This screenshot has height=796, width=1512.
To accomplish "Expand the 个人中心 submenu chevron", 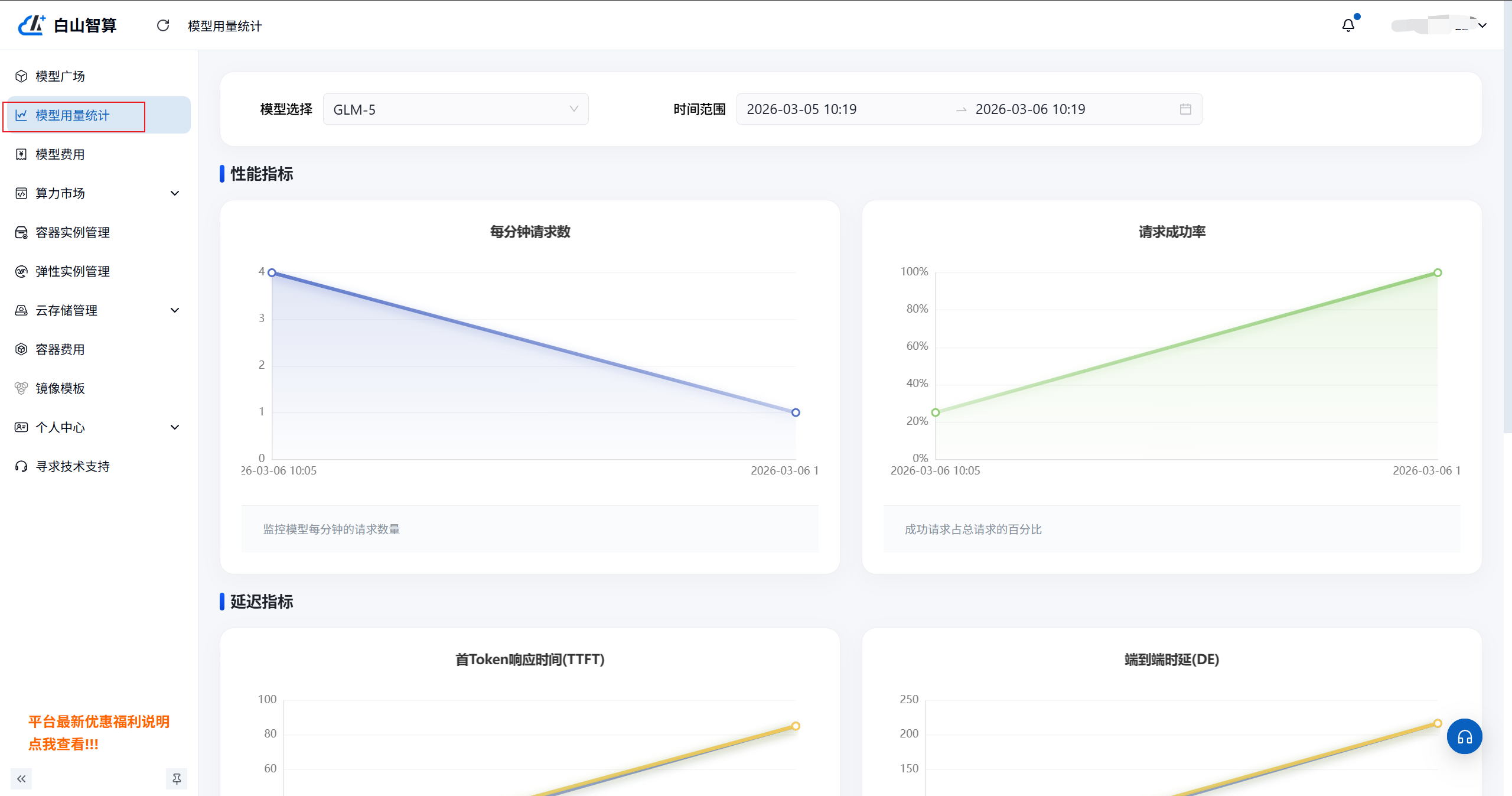I will tap(175, 427).
